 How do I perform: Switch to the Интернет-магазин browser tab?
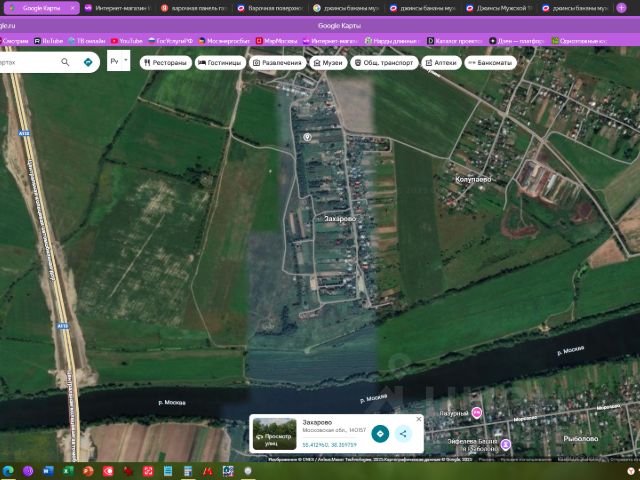117,7
